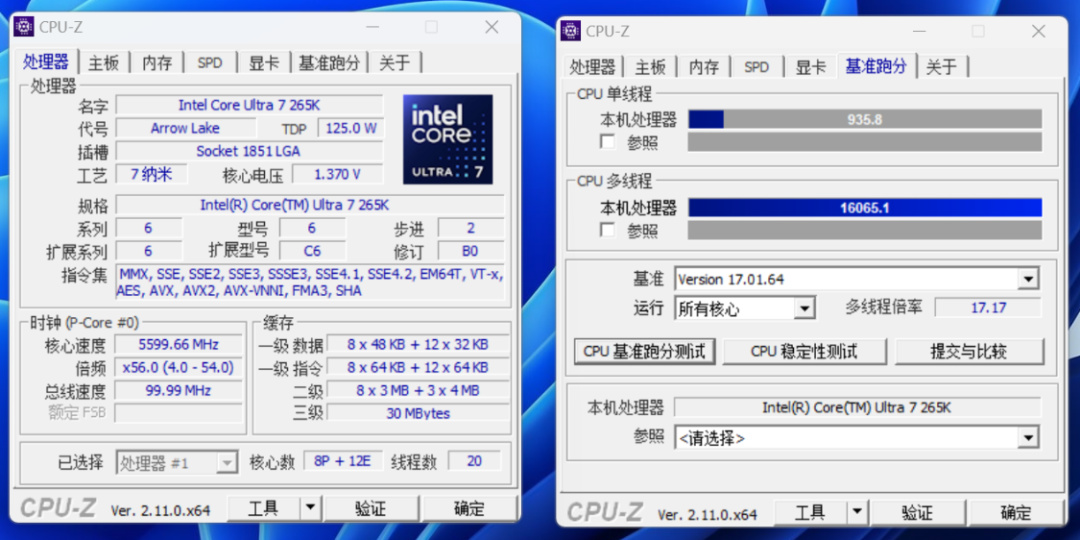The height and width of the screenshot is (540, 1080).
Task: Enable the 参照 checkbox under CPU 多线程
Action: pyautogui.click(x=607, y=230)
